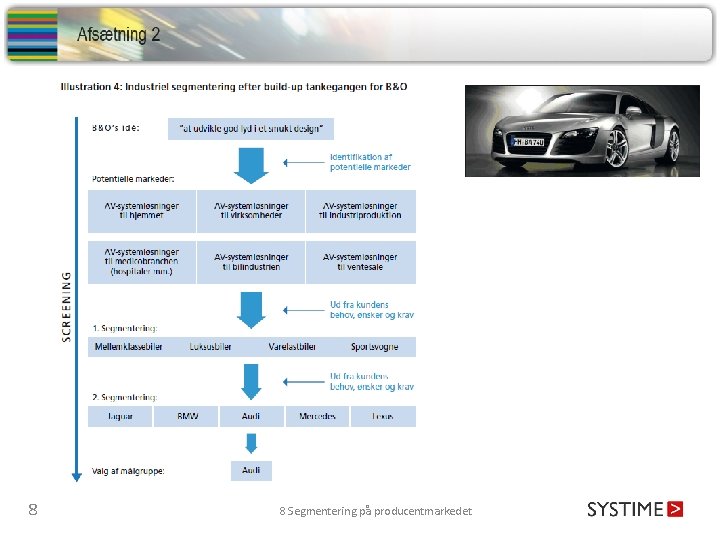The image size is (720, 540).
Task: Click the silver Audi R8 car photo
Action: point(582,131)
